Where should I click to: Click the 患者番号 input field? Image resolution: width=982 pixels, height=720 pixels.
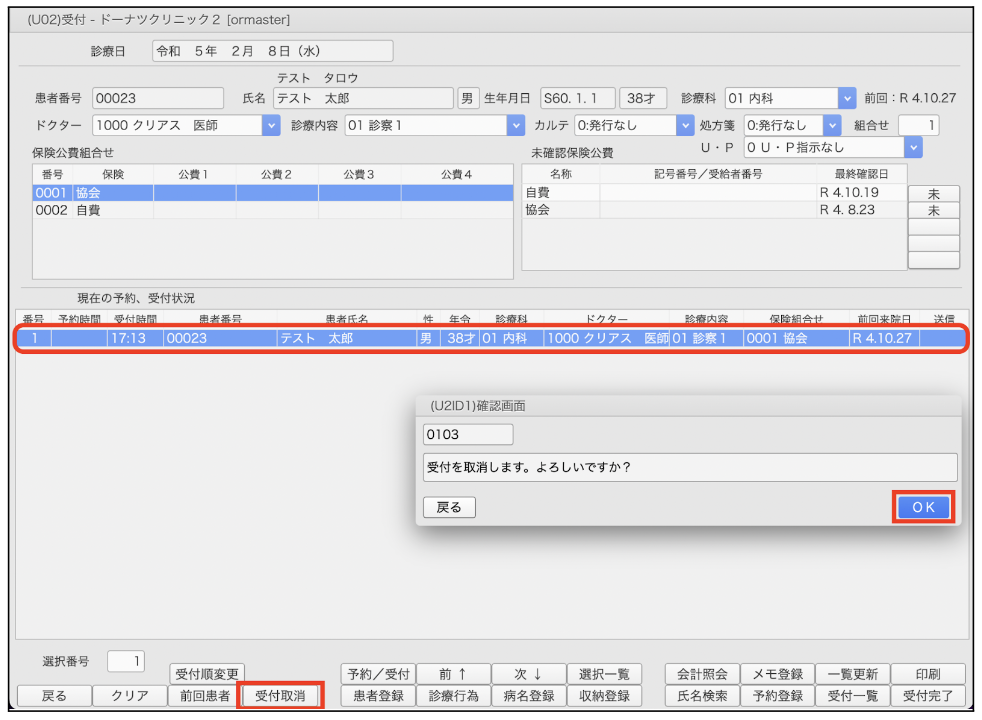tap(158, 98)
